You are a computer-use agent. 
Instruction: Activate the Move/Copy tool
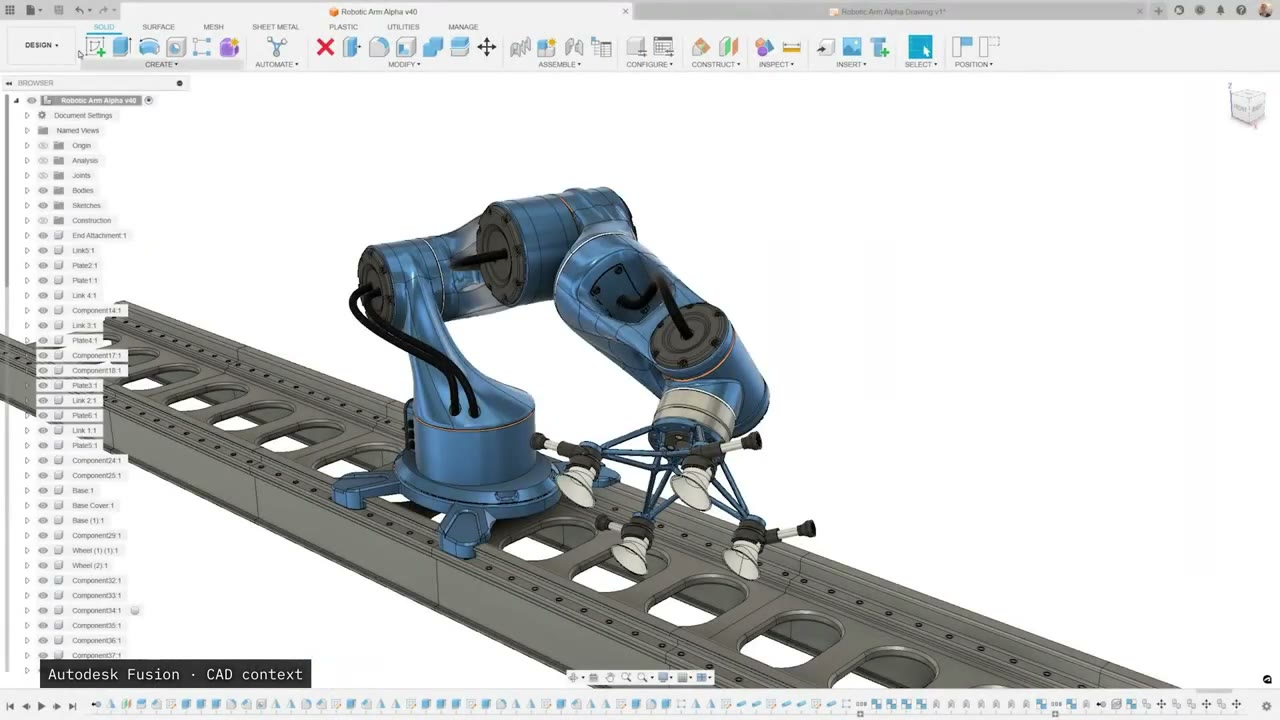487,46
